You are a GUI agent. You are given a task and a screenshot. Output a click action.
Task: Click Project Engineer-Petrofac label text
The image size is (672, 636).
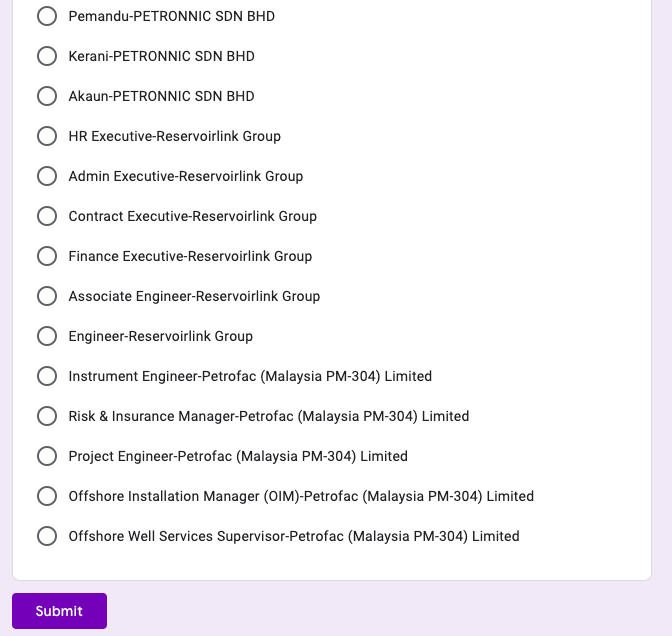(x=238, y=456)
